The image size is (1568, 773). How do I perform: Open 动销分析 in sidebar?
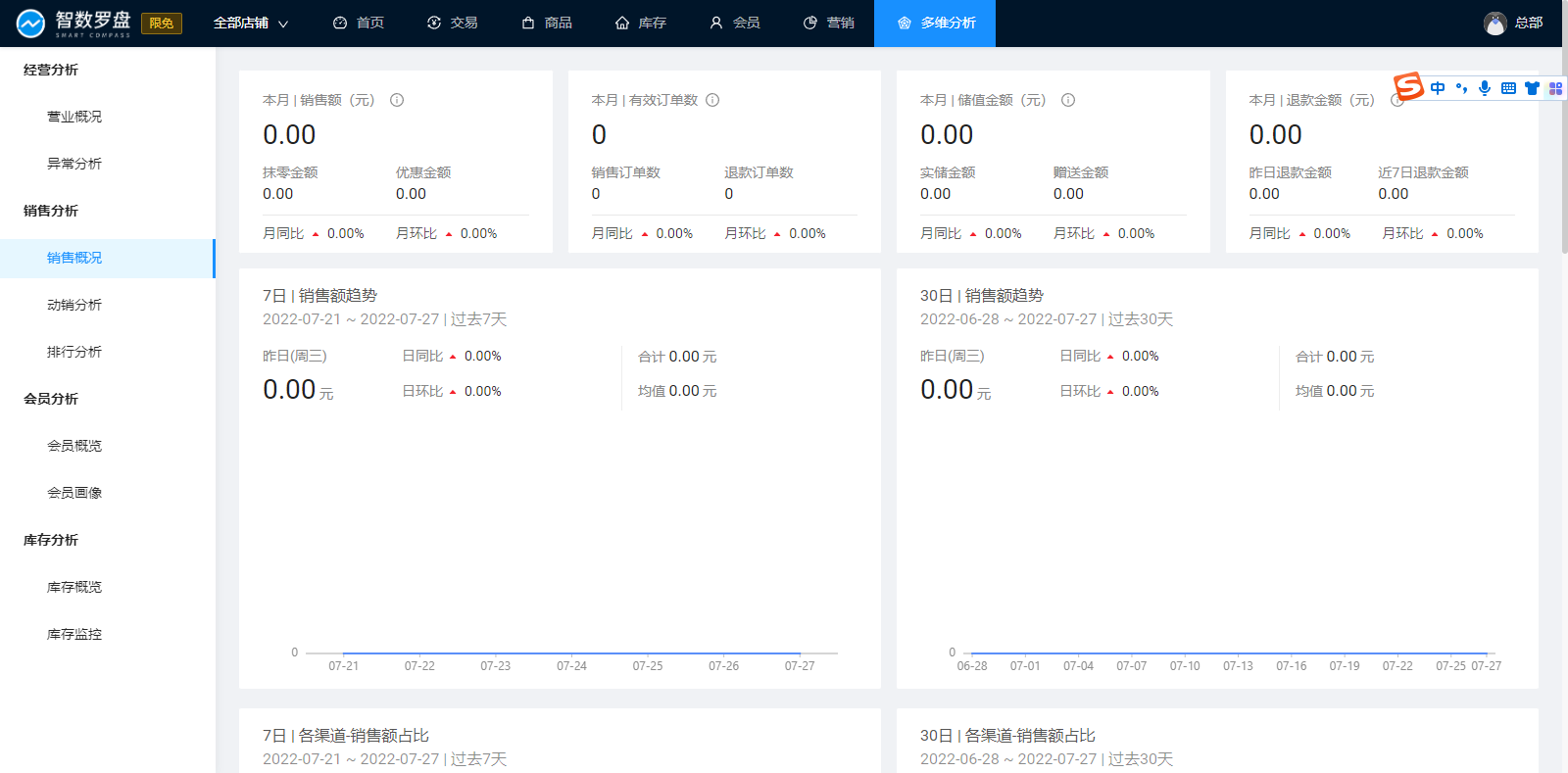point(74,305)
